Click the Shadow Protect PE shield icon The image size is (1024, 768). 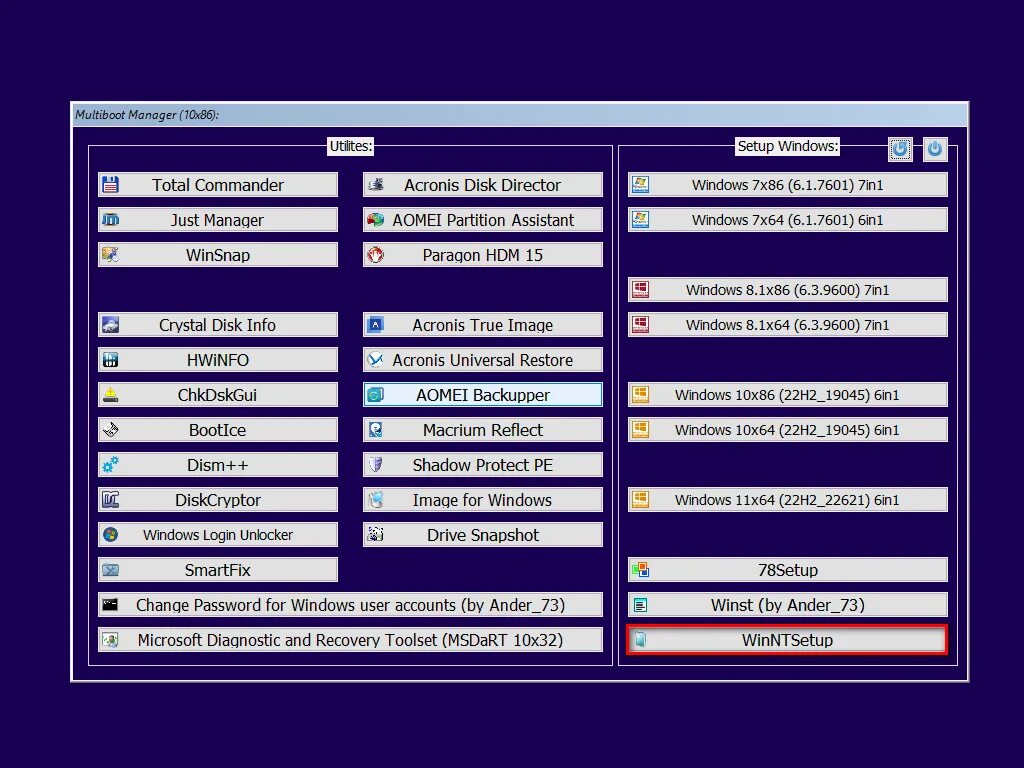(x=375, y=464)
